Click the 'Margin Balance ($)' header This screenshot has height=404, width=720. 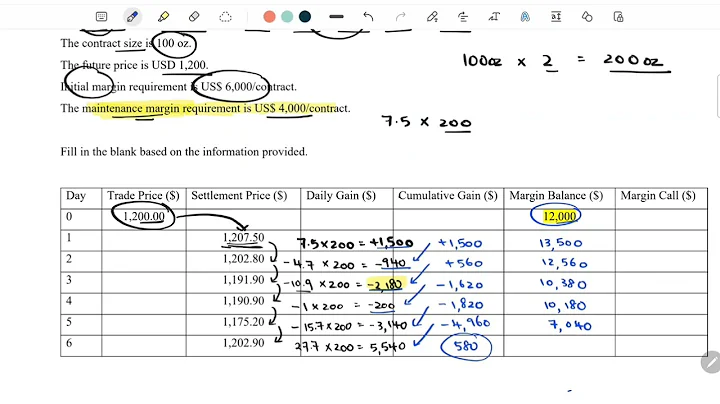pos(556,196)
